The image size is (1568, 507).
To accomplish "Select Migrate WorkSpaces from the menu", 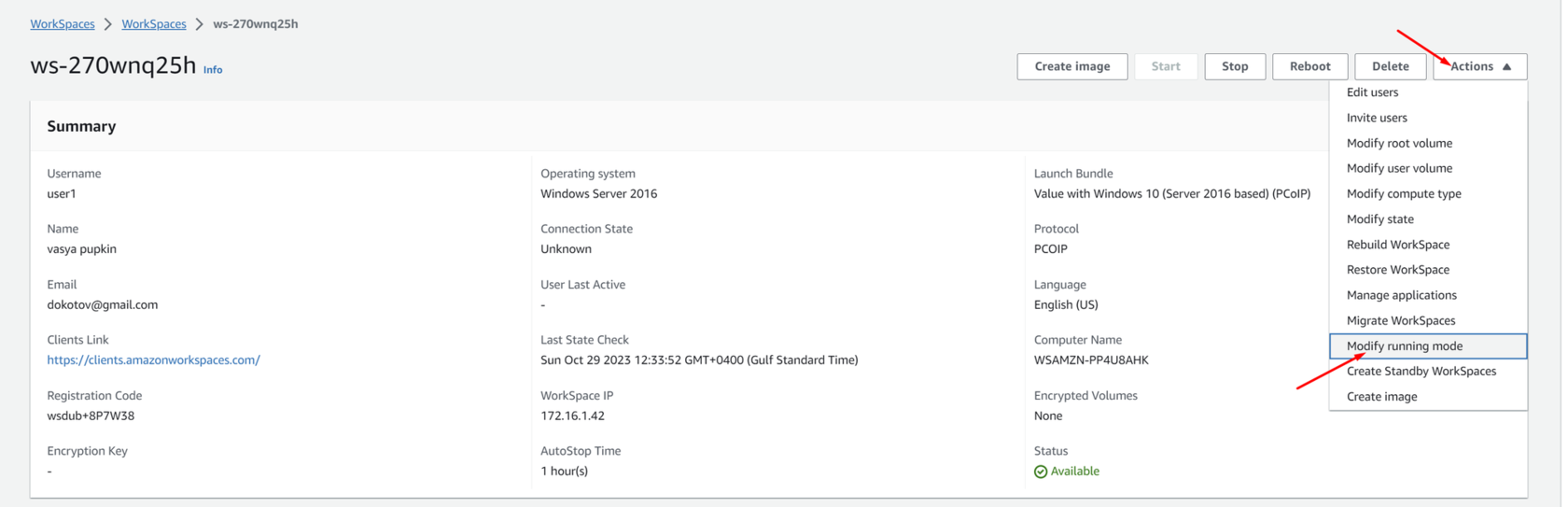I will click(x=1428, y=320).
